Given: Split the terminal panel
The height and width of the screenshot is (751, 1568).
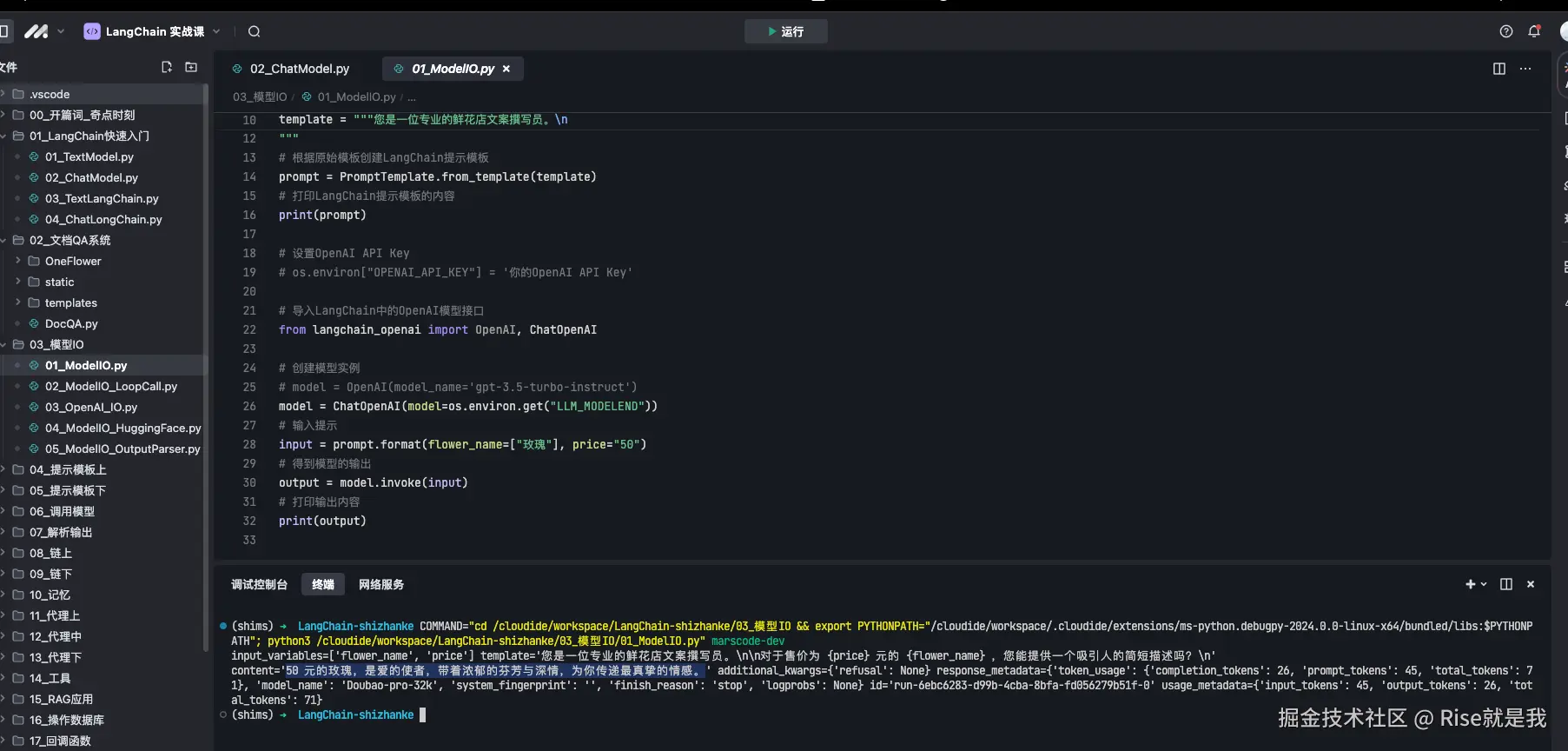Looking at the screenshot, I should 1506,584.
